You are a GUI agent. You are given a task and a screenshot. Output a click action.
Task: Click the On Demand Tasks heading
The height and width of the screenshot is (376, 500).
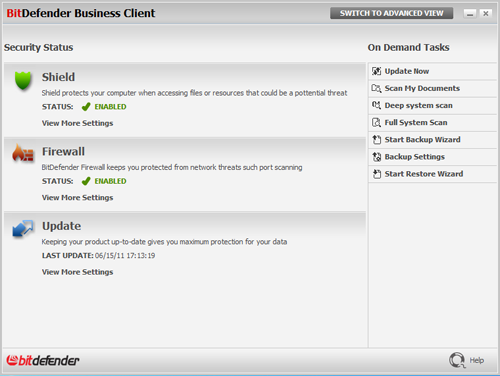pos(408,47)
